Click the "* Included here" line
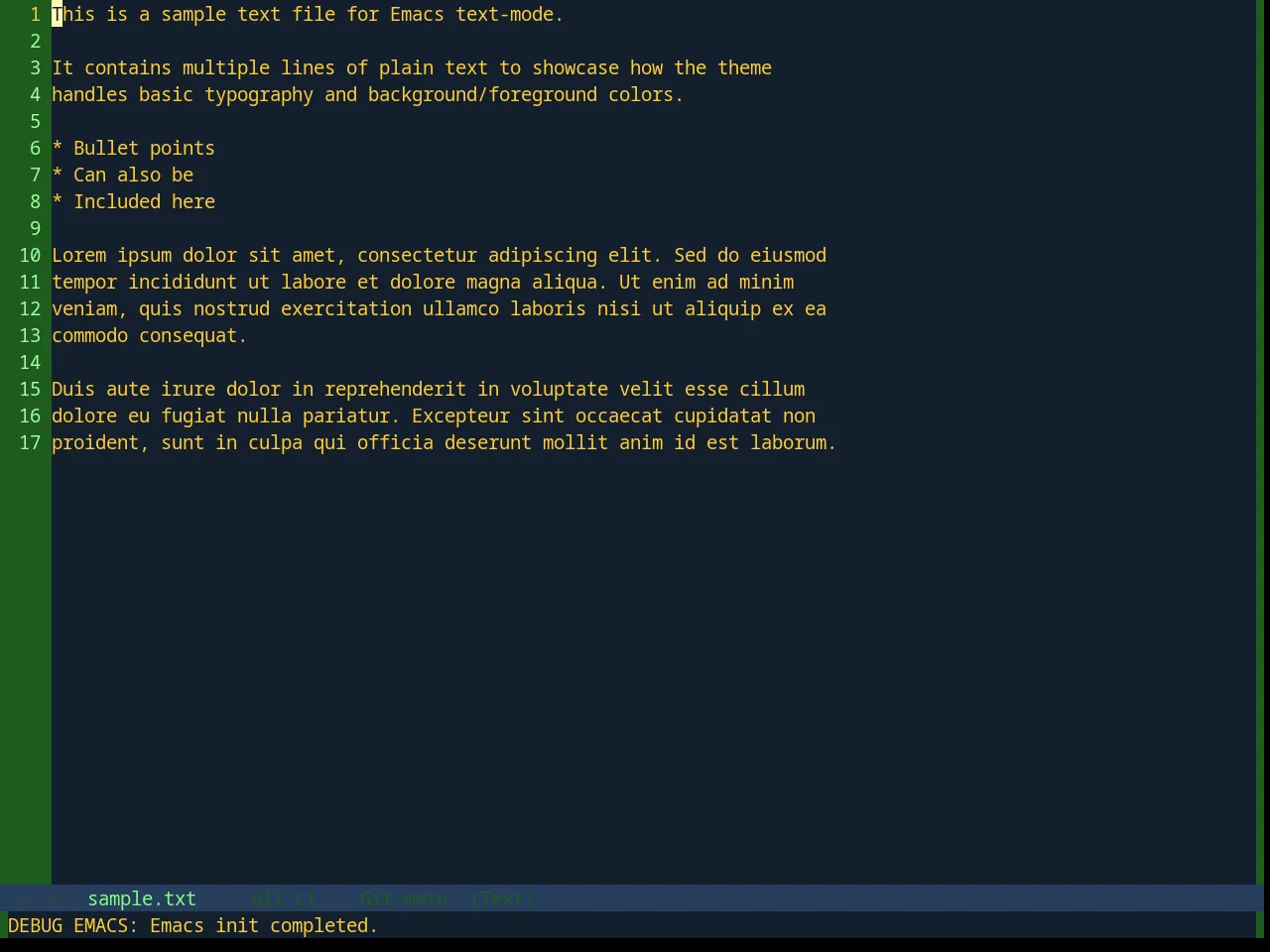This screenshot has width=1270, height=952. [x=133, y=202]
